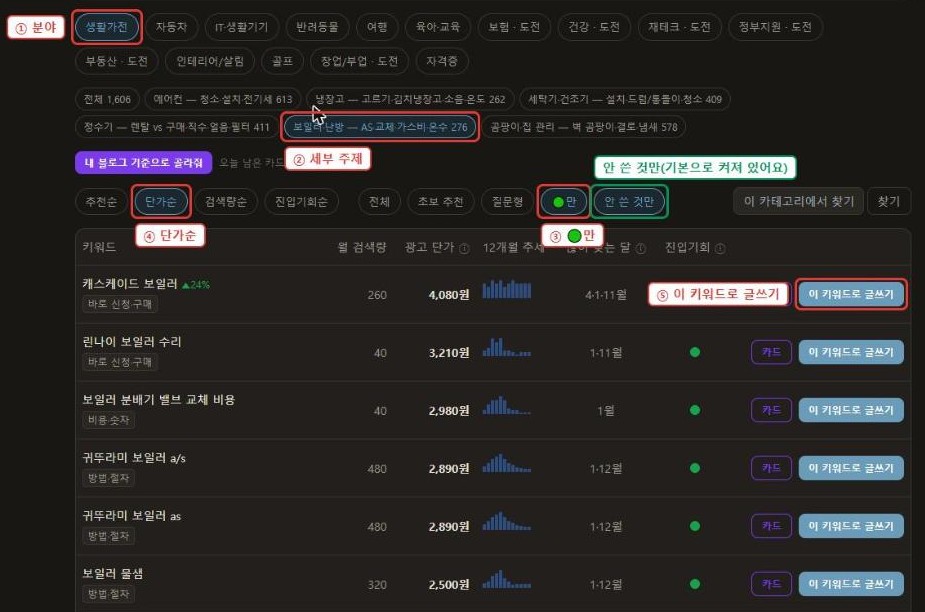The height and width of the screenshot is (612, 925).
Task: Toggle the 안 쓴 것만 filter
Action: coord(629,202)
